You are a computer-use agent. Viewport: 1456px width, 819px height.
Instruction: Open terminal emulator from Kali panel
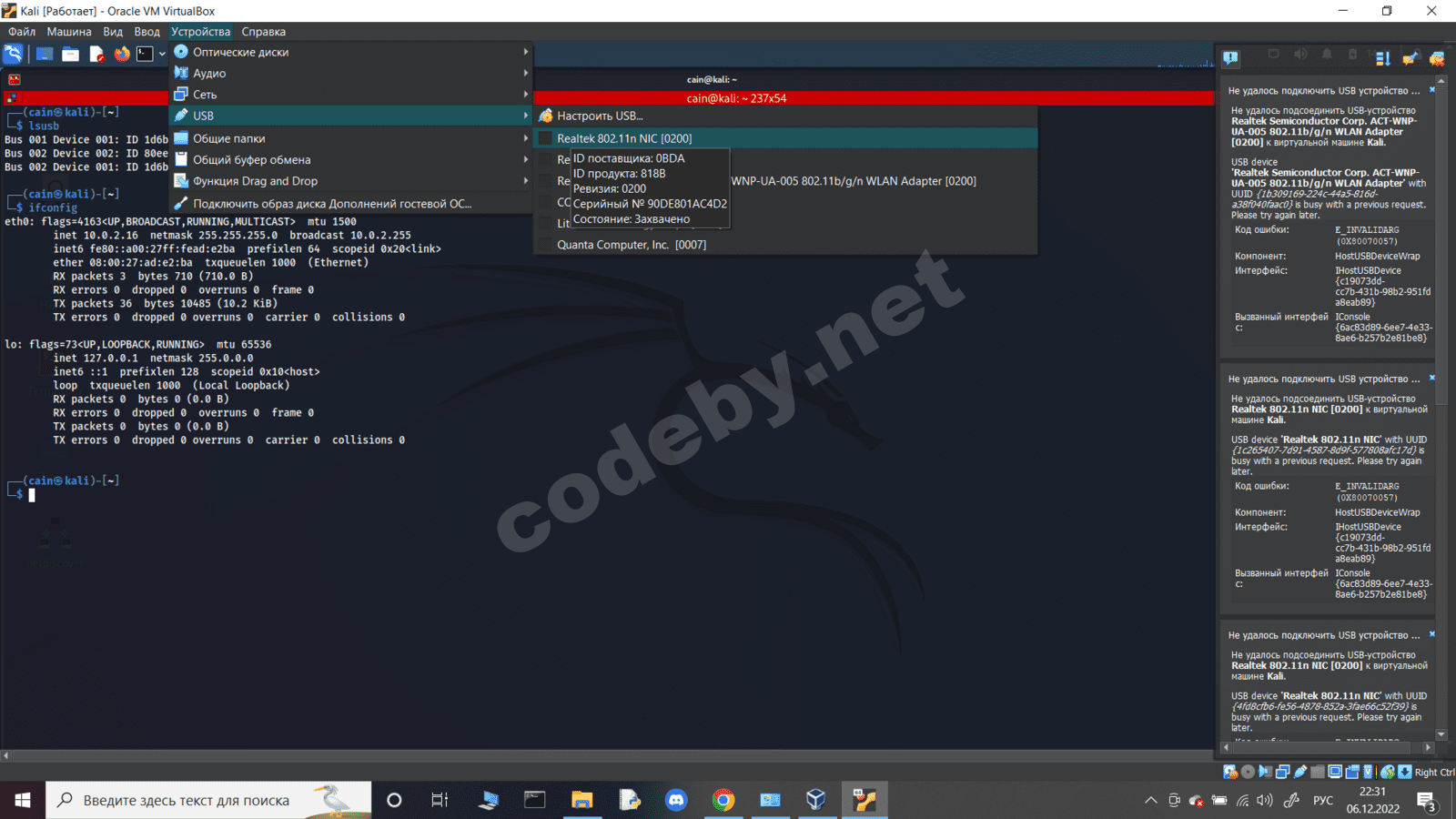[146, 55]
